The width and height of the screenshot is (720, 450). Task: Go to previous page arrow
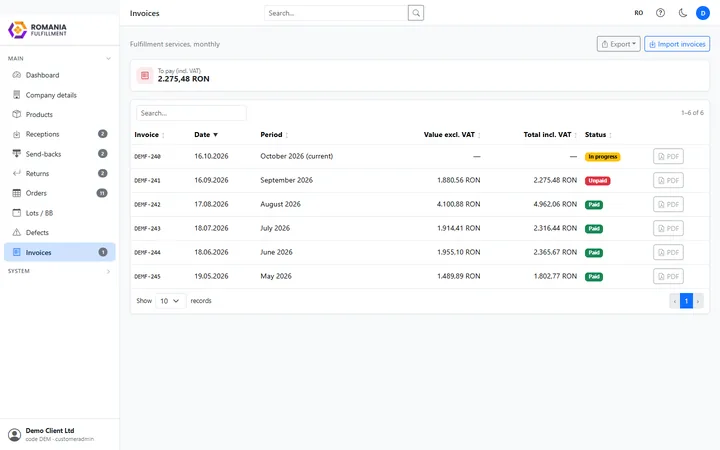coord(675,301)
